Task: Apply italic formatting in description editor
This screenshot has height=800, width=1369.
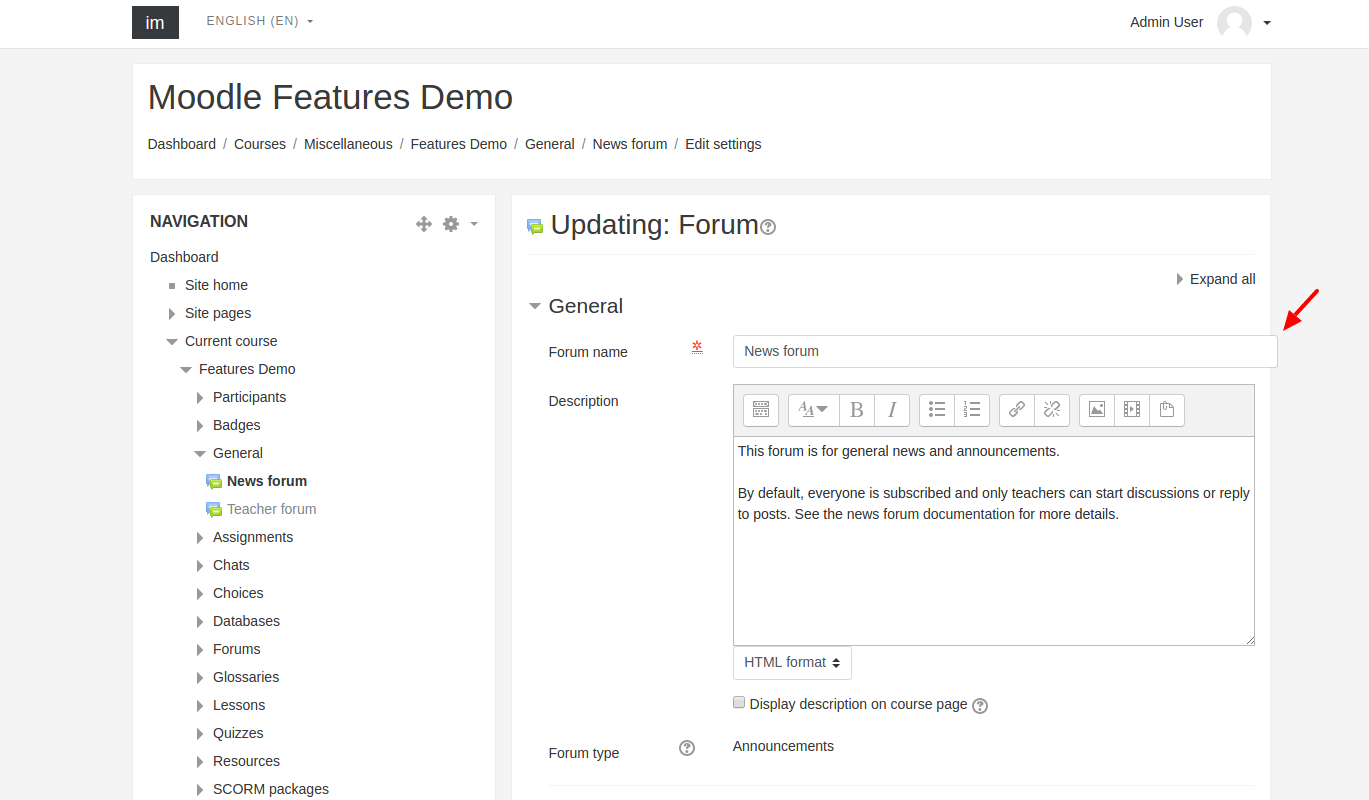Action: click(892, 410)
